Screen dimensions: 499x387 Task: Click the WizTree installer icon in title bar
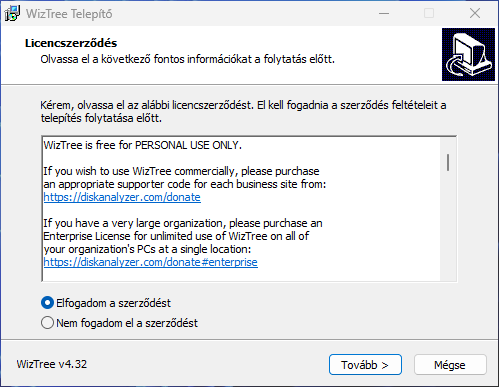(12, 13)
